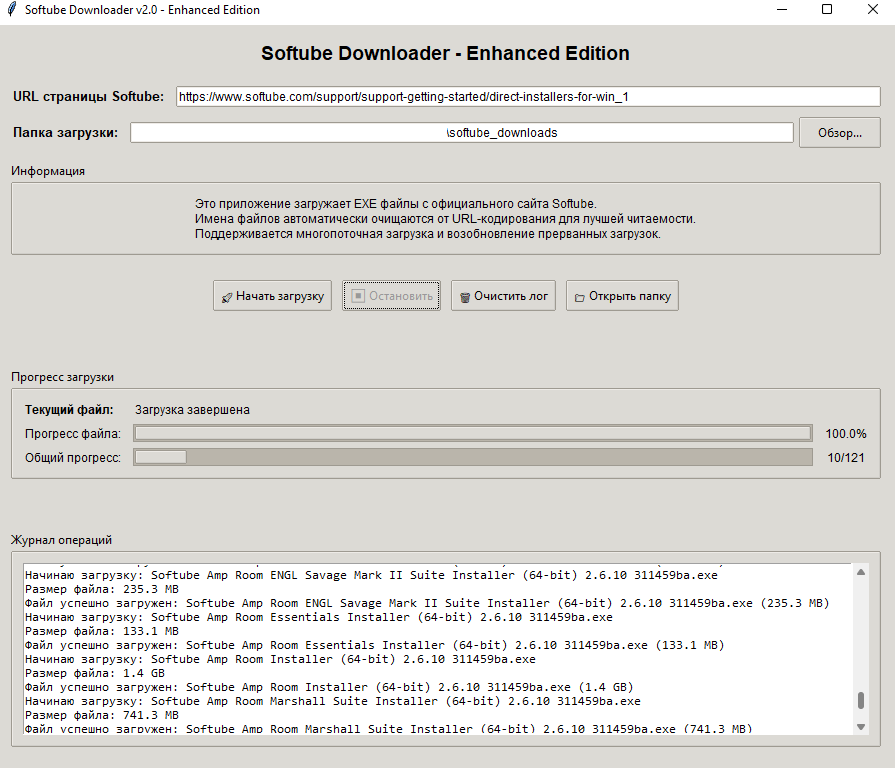Click the Прогресс загрузки section label

pos(63,377)
